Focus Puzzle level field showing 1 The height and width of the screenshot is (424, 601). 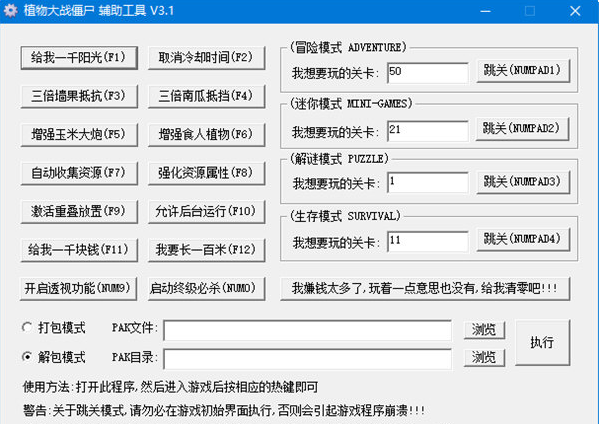(x=427, y=182)
